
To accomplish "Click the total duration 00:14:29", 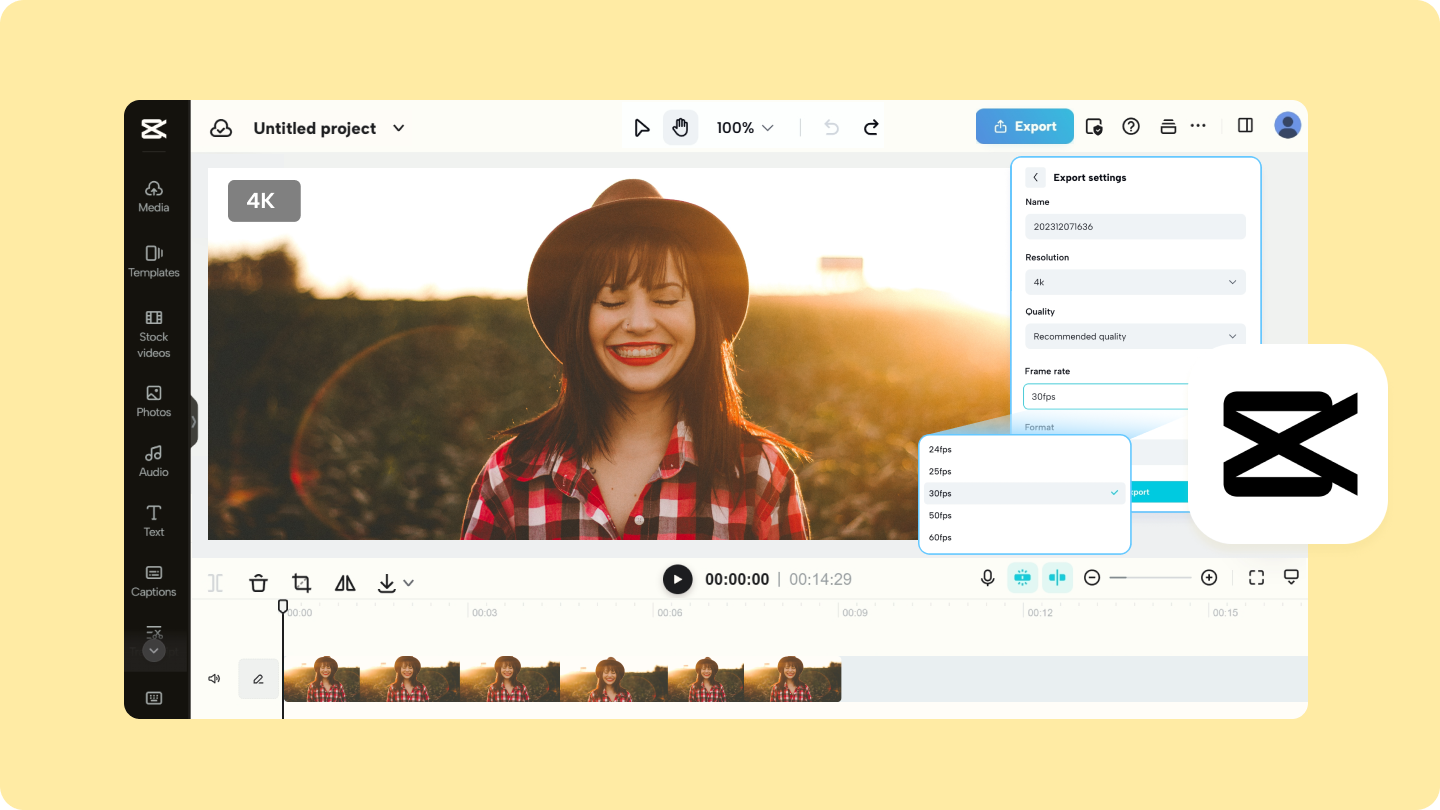I will pyautogui.click(x=820, y=579).
